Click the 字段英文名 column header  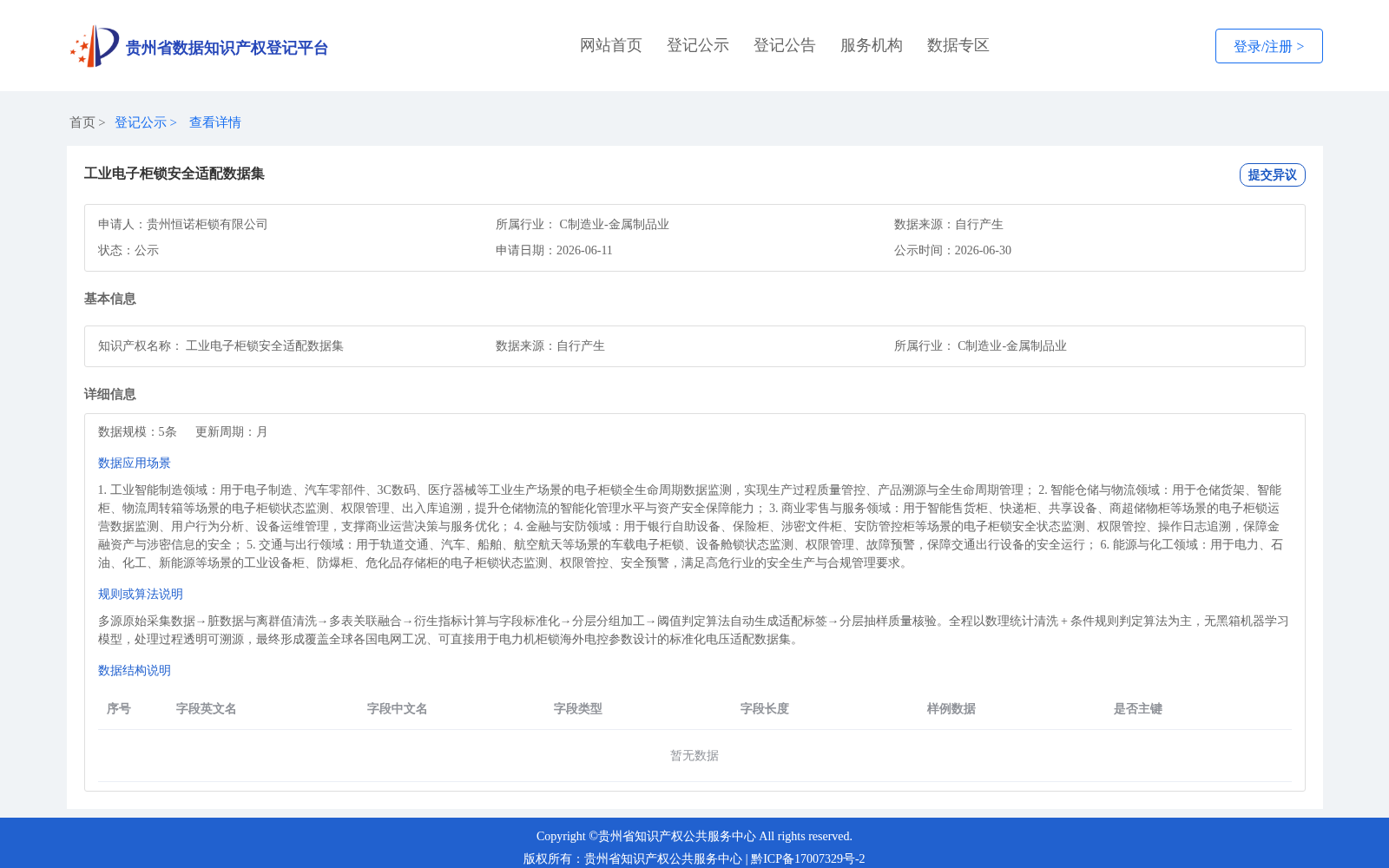pos(207,708)
